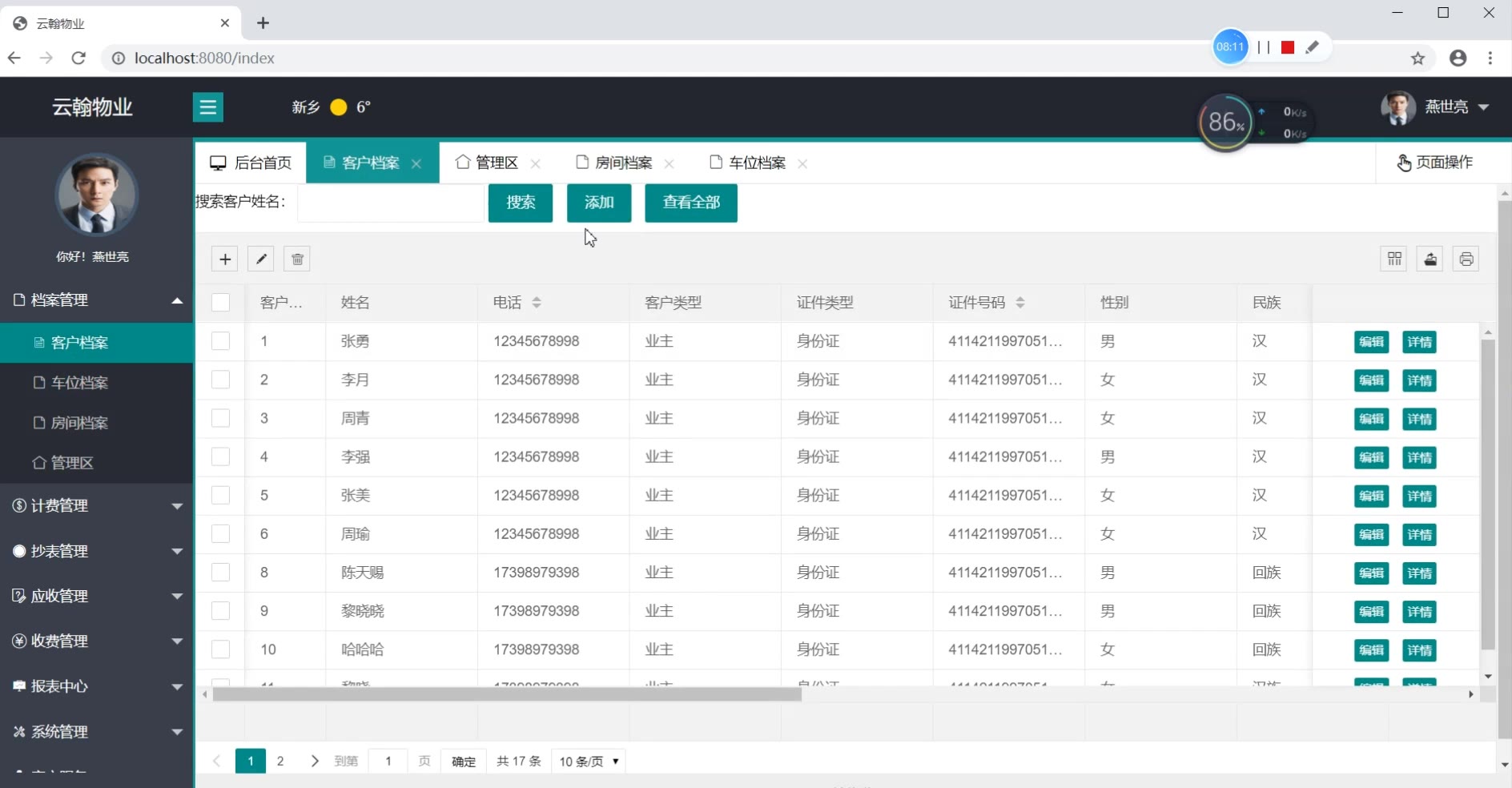Click the export table icon
Screen dimensions: 1512x788
pyautogui.click(x=1430, y=259)
